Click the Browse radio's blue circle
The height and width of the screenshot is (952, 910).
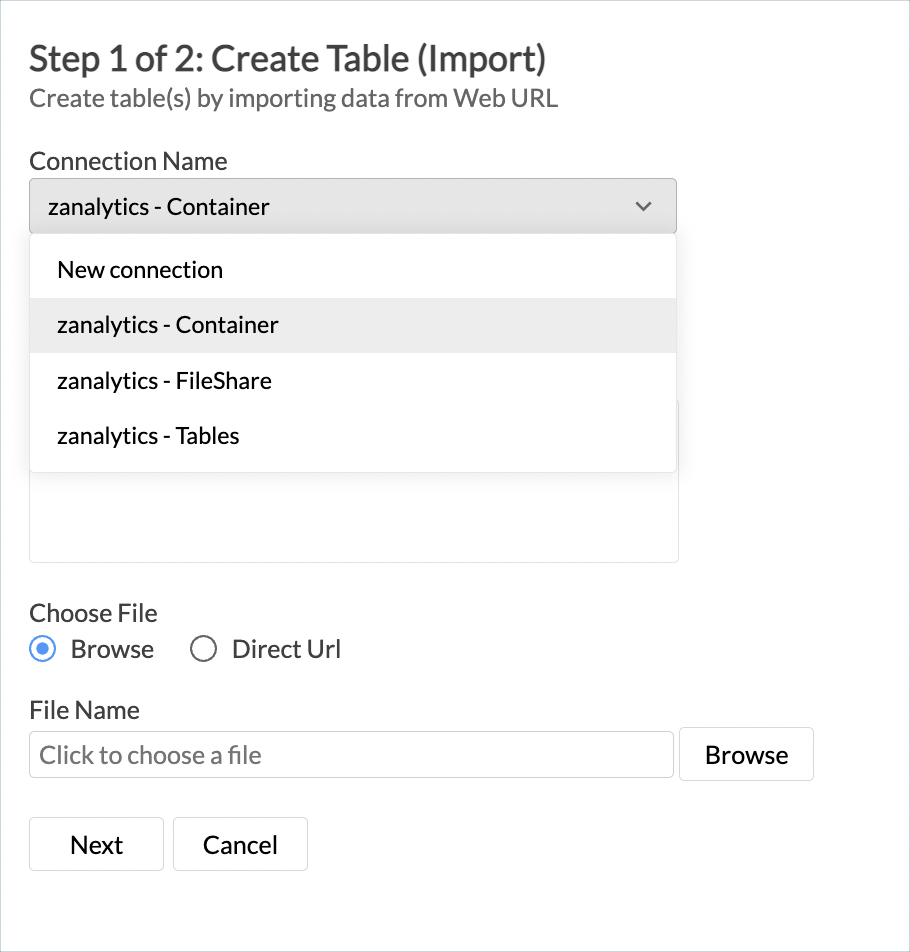click(44, 649)
